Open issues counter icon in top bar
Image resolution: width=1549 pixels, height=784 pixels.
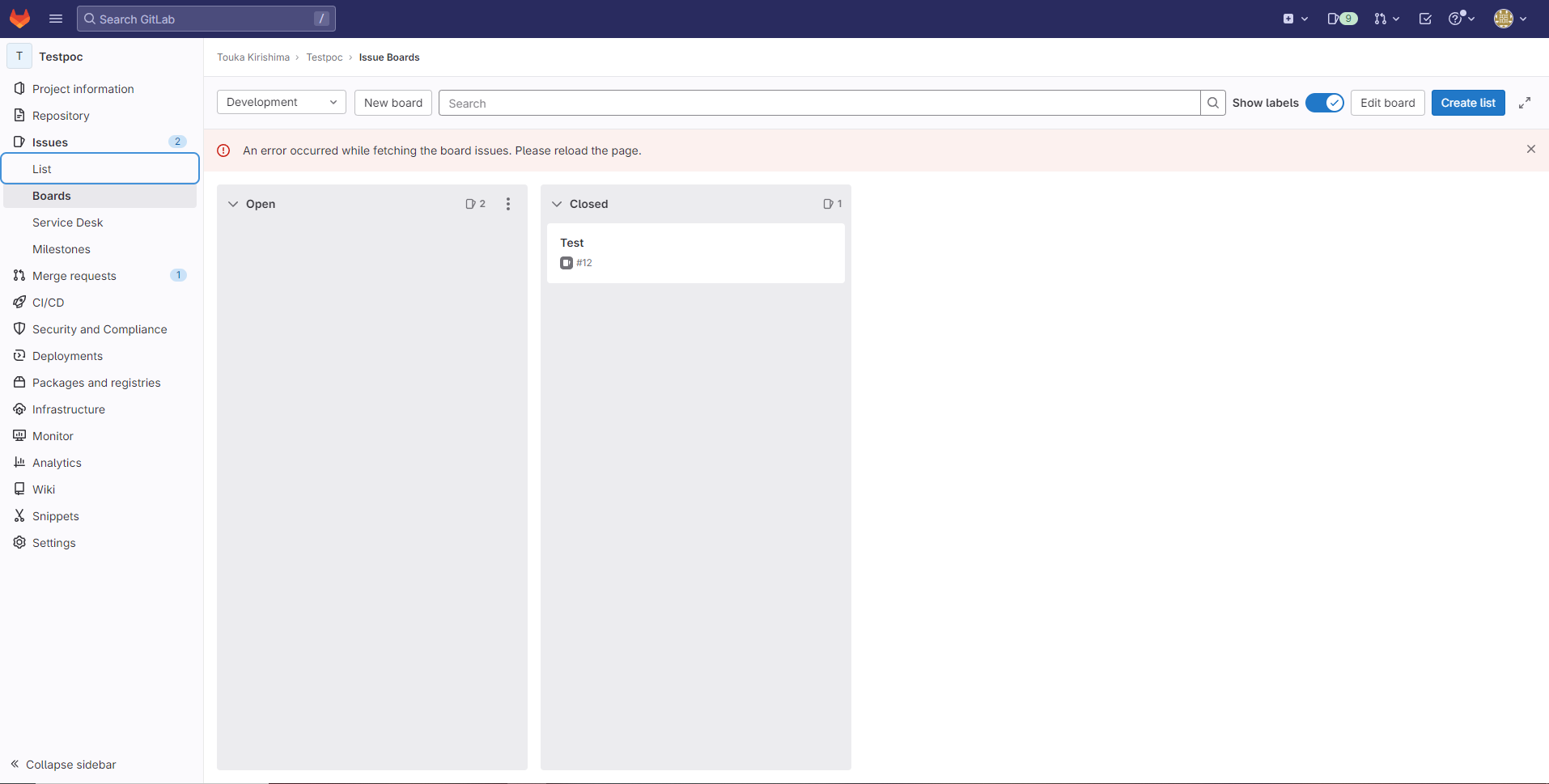[x=1342, y=19]
